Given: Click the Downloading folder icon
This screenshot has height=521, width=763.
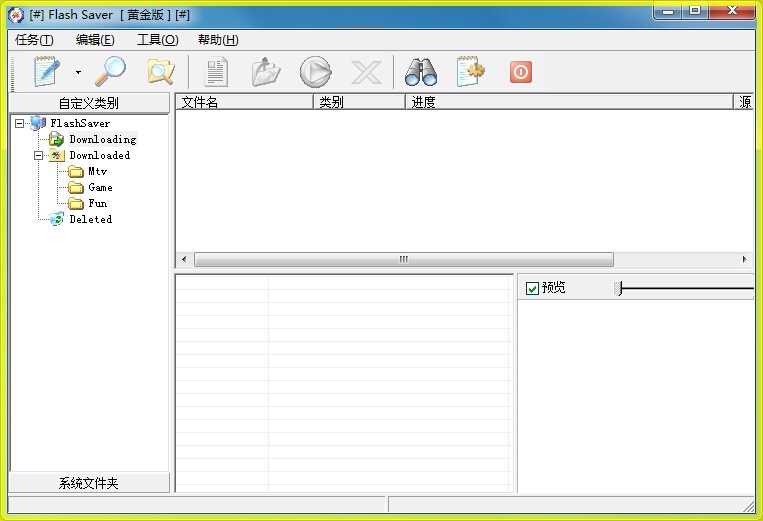Looking at the screenshot, I should coord(56,139).
